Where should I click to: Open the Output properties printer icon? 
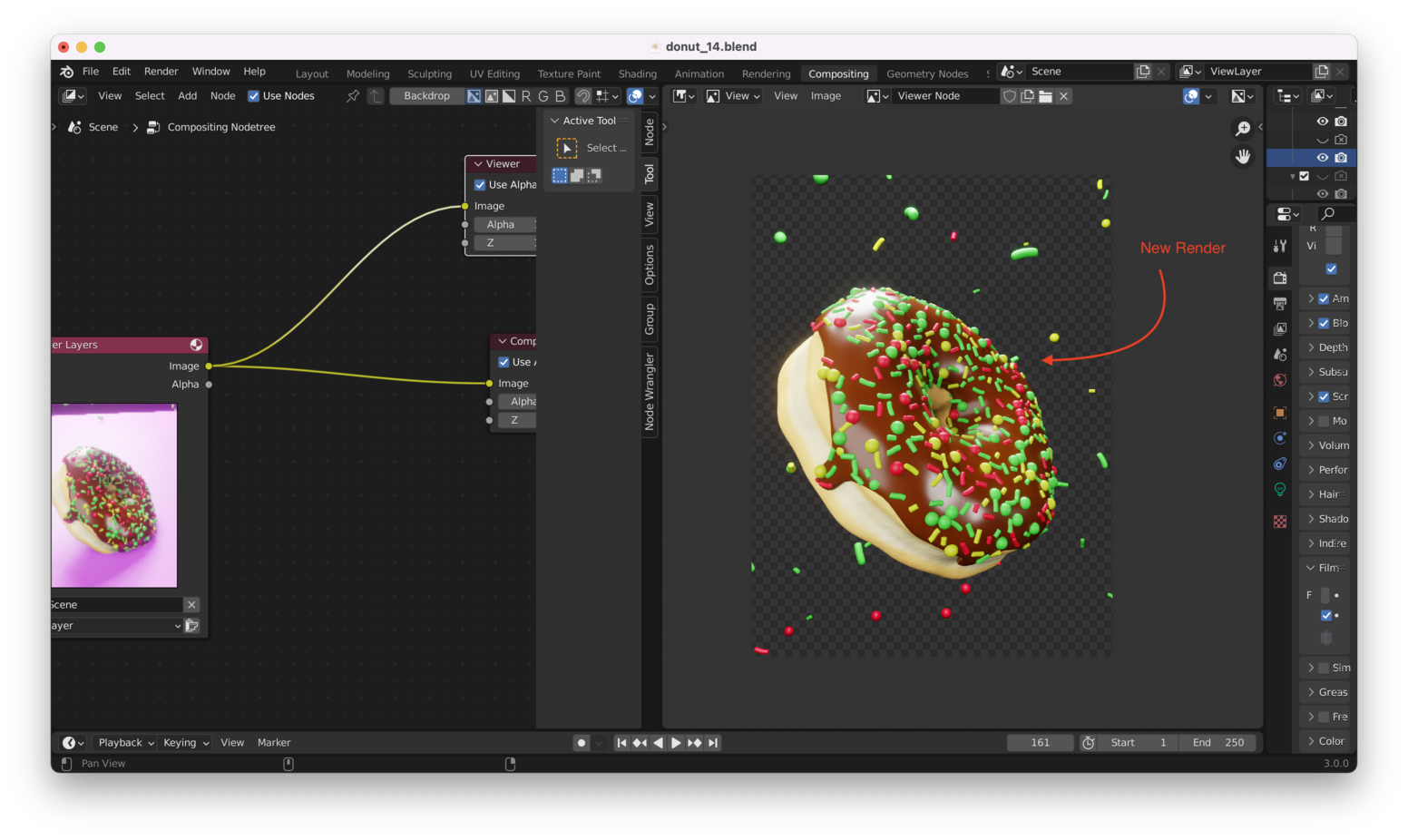(x=1280, y=304)
